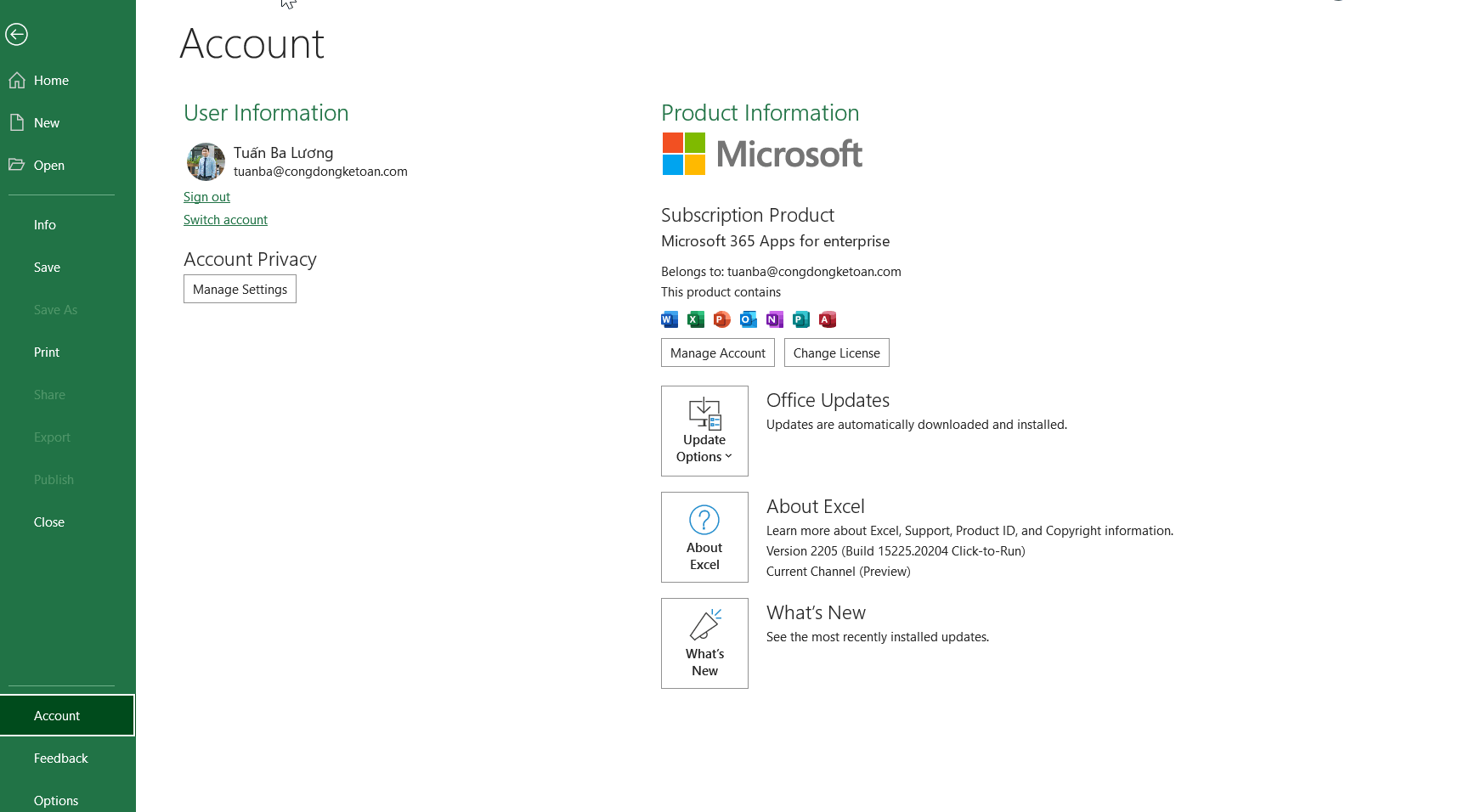Click the Microsoft logo

click(762, 154)
